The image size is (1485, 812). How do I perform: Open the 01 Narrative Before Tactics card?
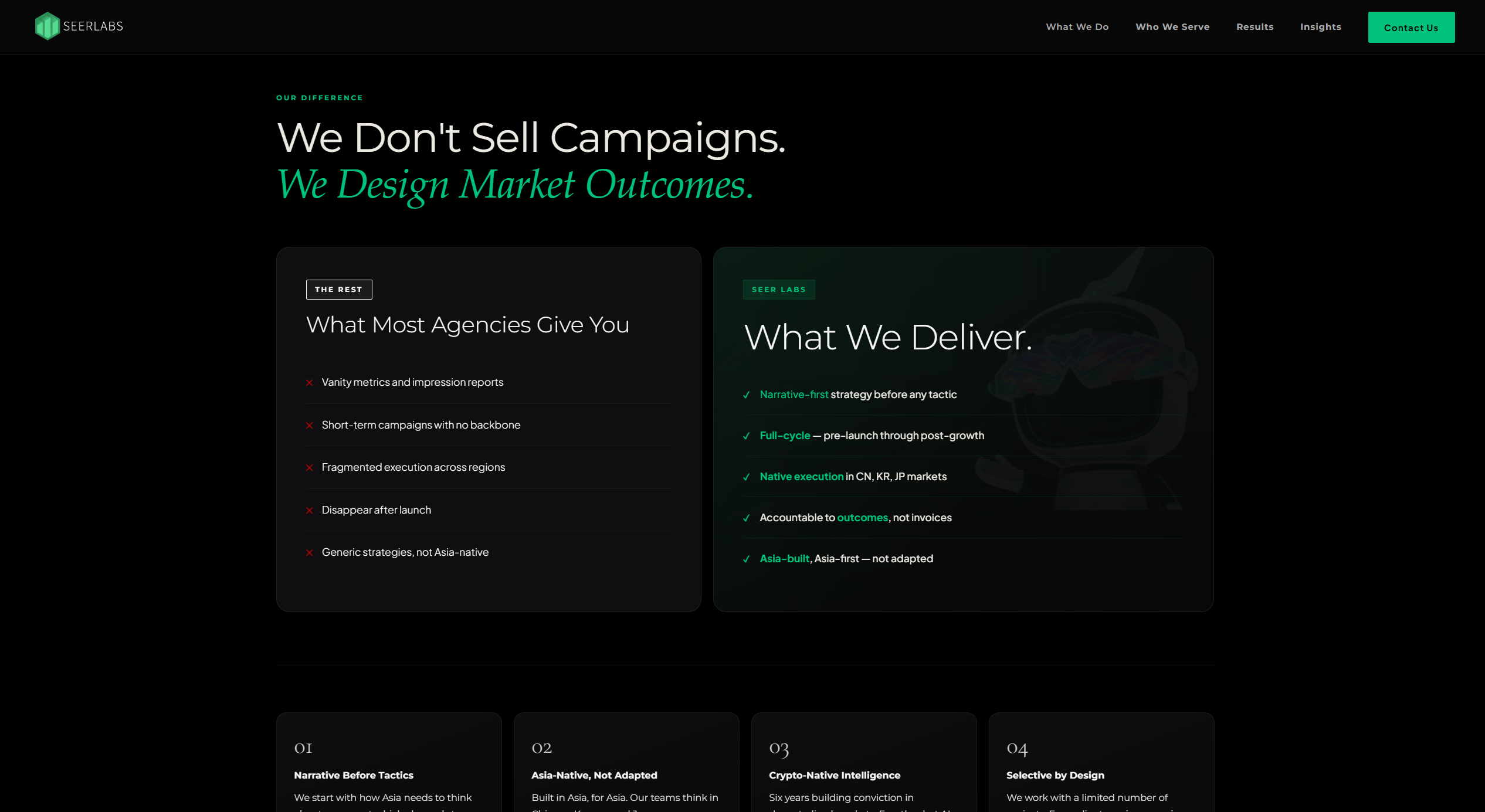click(x=389, y=762)
